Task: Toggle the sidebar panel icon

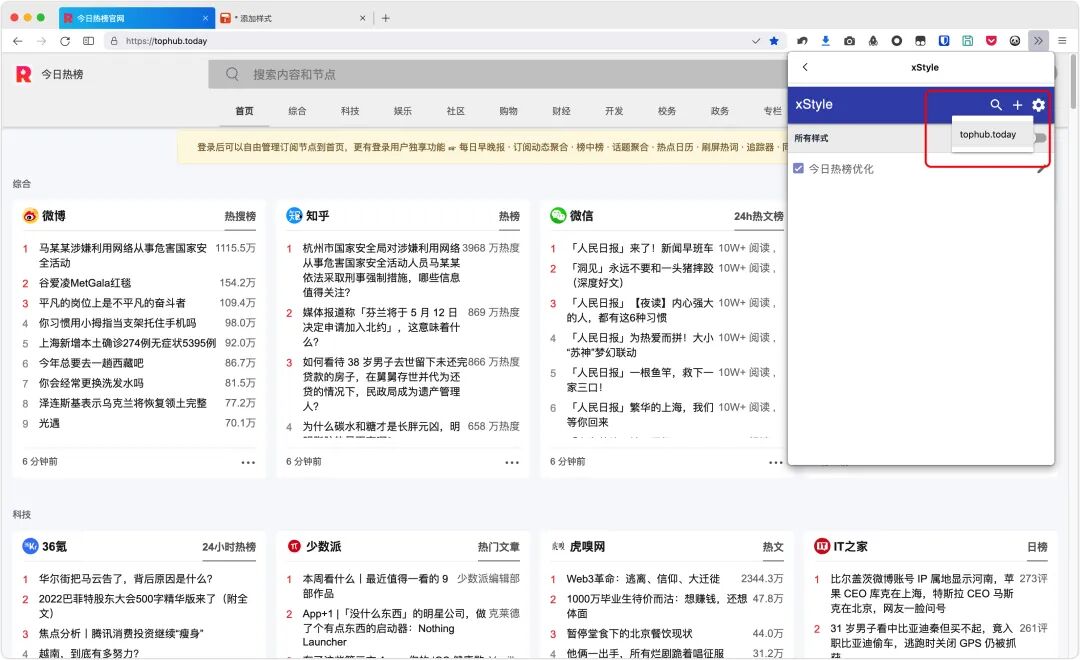Action: tap(88, 41)
